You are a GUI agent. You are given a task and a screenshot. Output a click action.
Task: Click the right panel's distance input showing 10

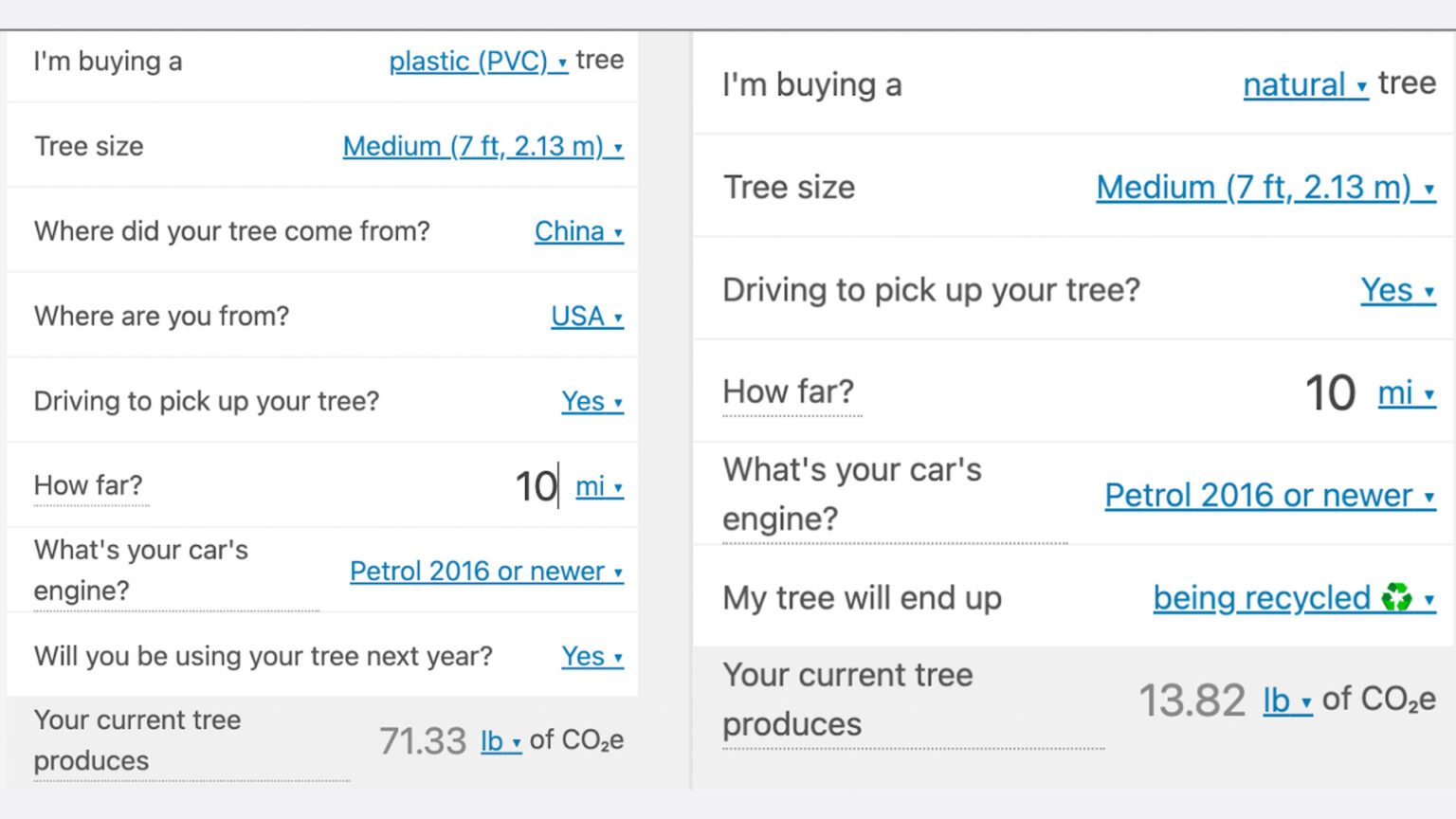tap(1329, 393)
